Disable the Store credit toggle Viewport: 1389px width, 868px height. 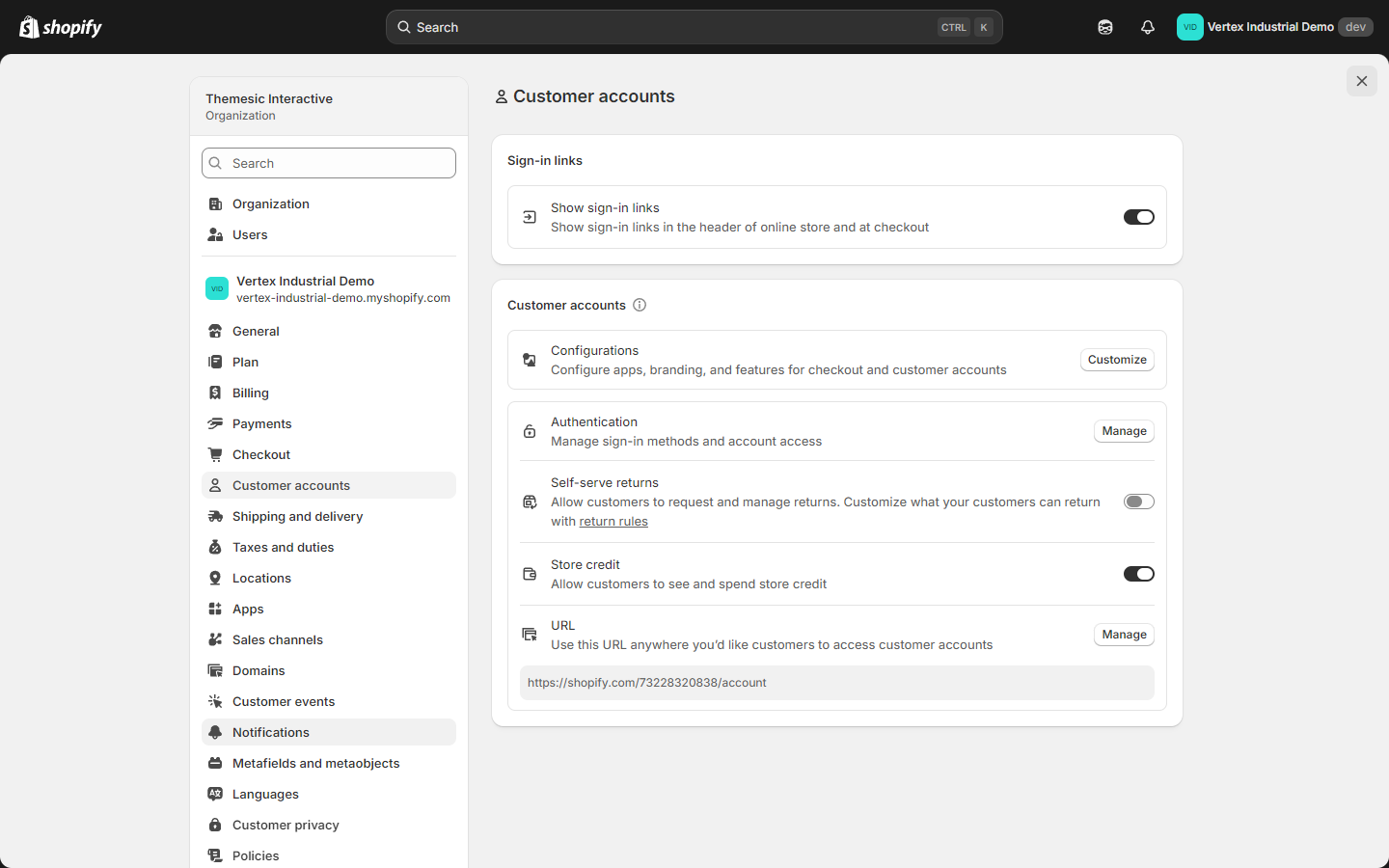[1138, 574]
